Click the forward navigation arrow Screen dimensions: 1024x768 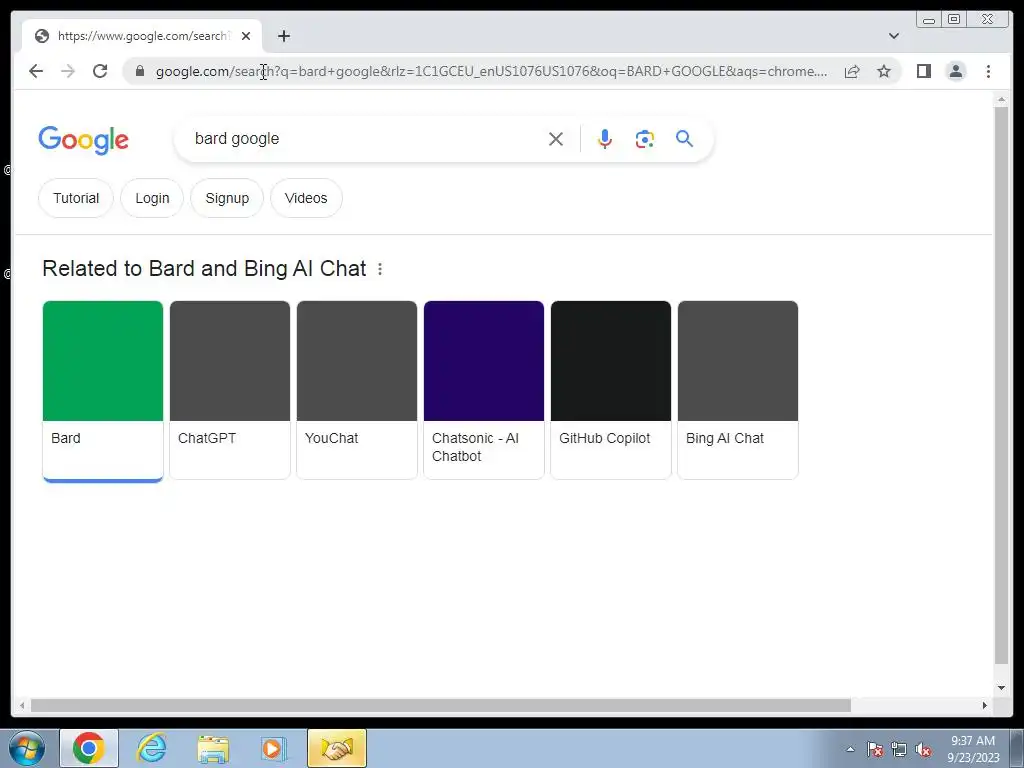[68, 71]
